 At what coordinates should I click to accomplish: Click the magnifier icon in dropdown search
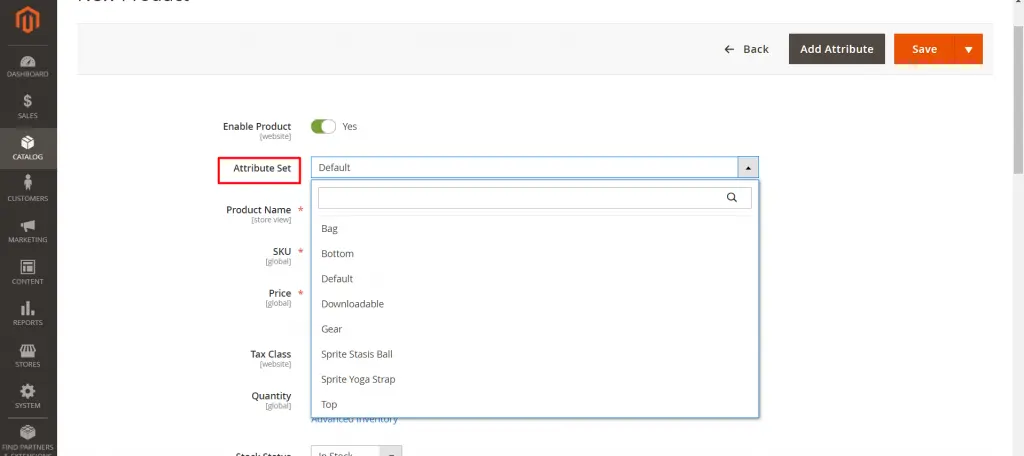pyautogui.click(x=731, y=197)
